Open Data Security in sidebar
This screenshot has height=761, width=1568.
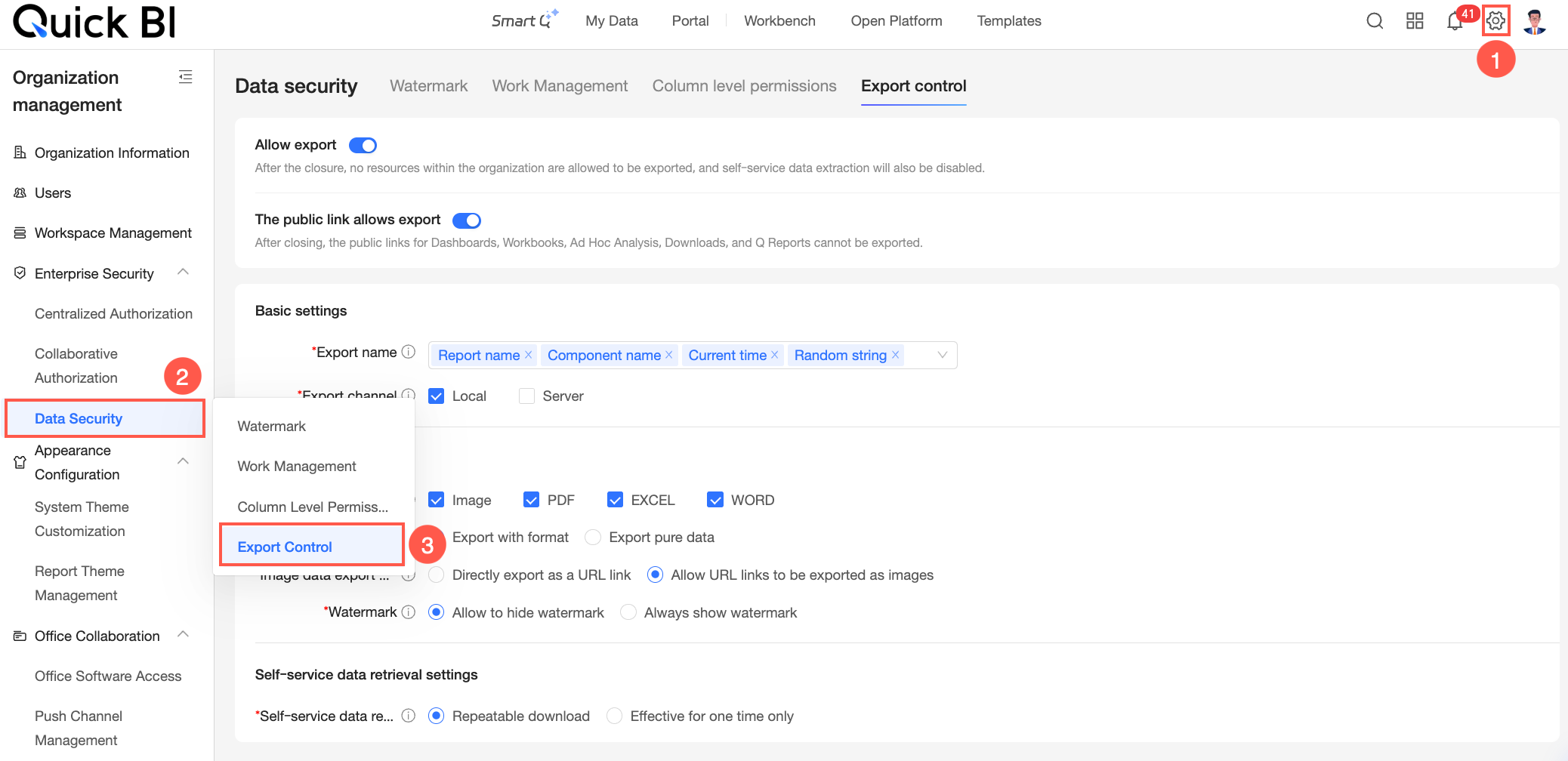tap(106, 418)
